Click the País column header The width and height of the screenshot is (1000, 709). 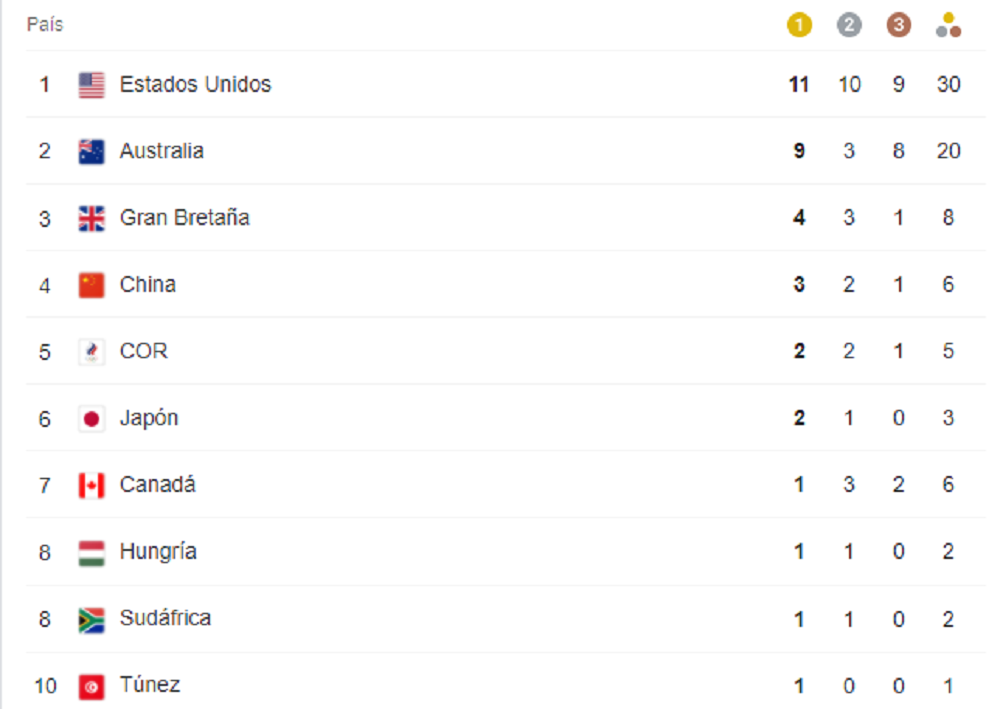45,24
